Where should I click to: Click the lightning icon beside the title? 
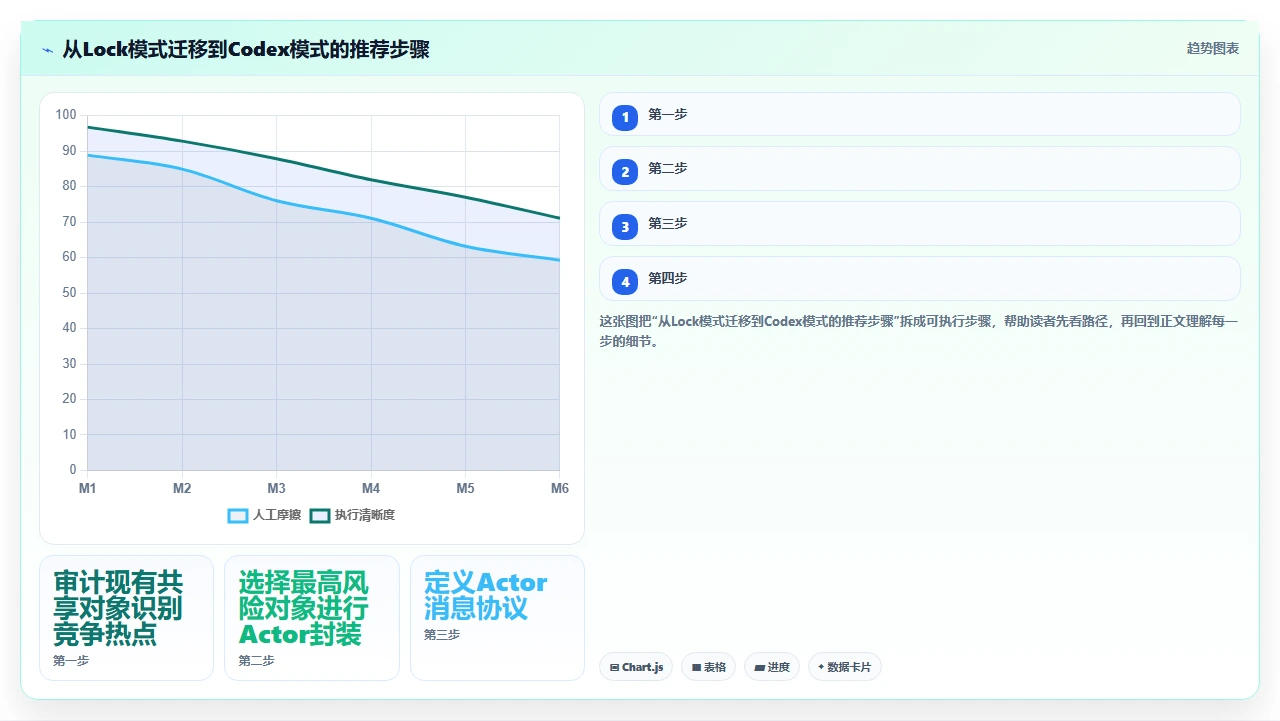(x=47, y=50)
